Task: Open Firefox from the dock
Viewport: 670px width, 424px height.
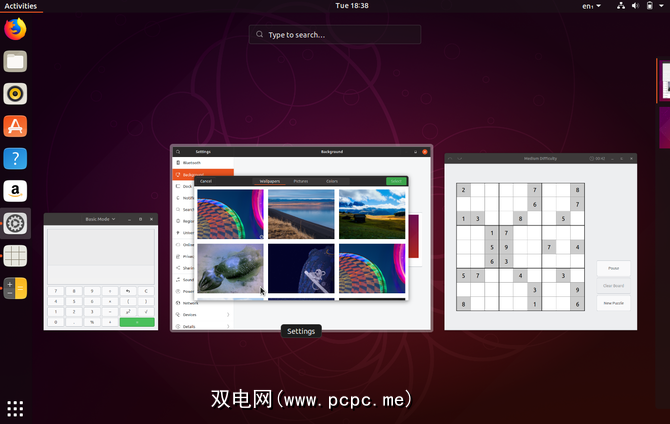Action: tap(15, 29)
